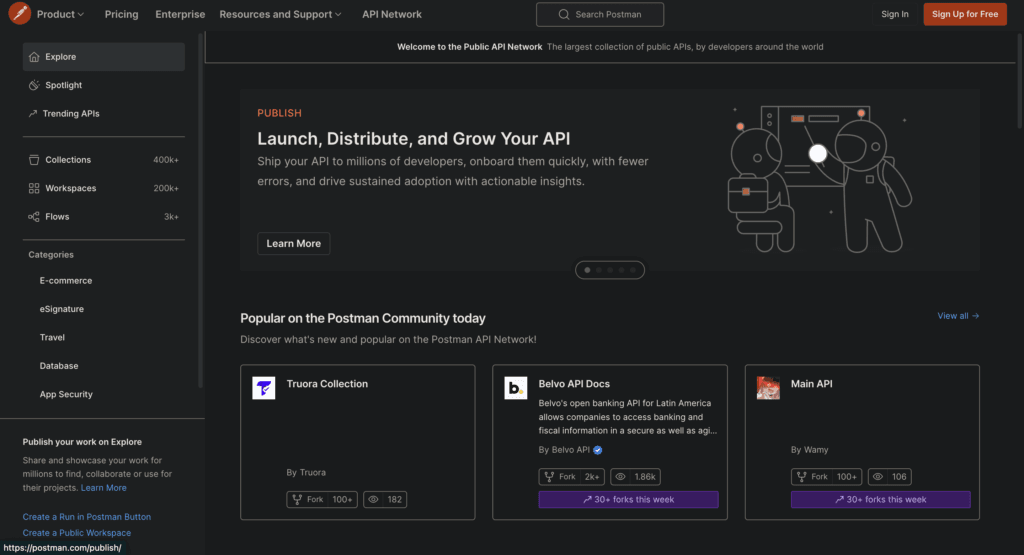Click the views eye icon on Main API
The width and height of the screenshot is (1024, 555).
[x=878, y=477]
